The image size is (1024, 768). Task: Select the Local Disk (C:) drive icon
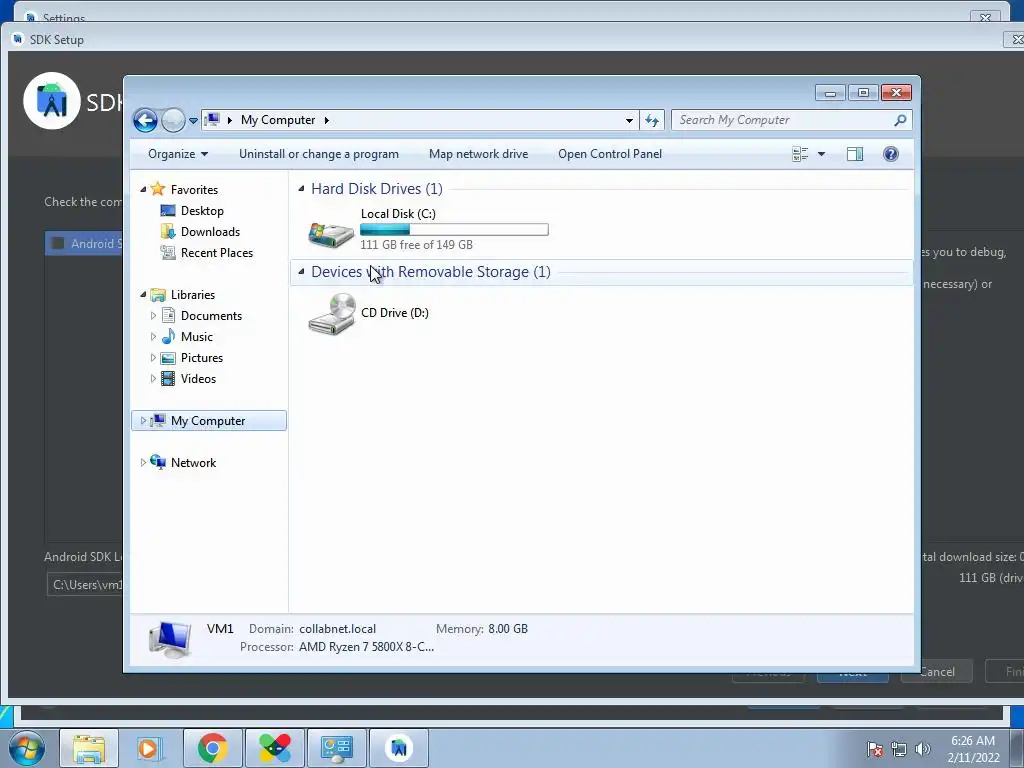[331, 233]
